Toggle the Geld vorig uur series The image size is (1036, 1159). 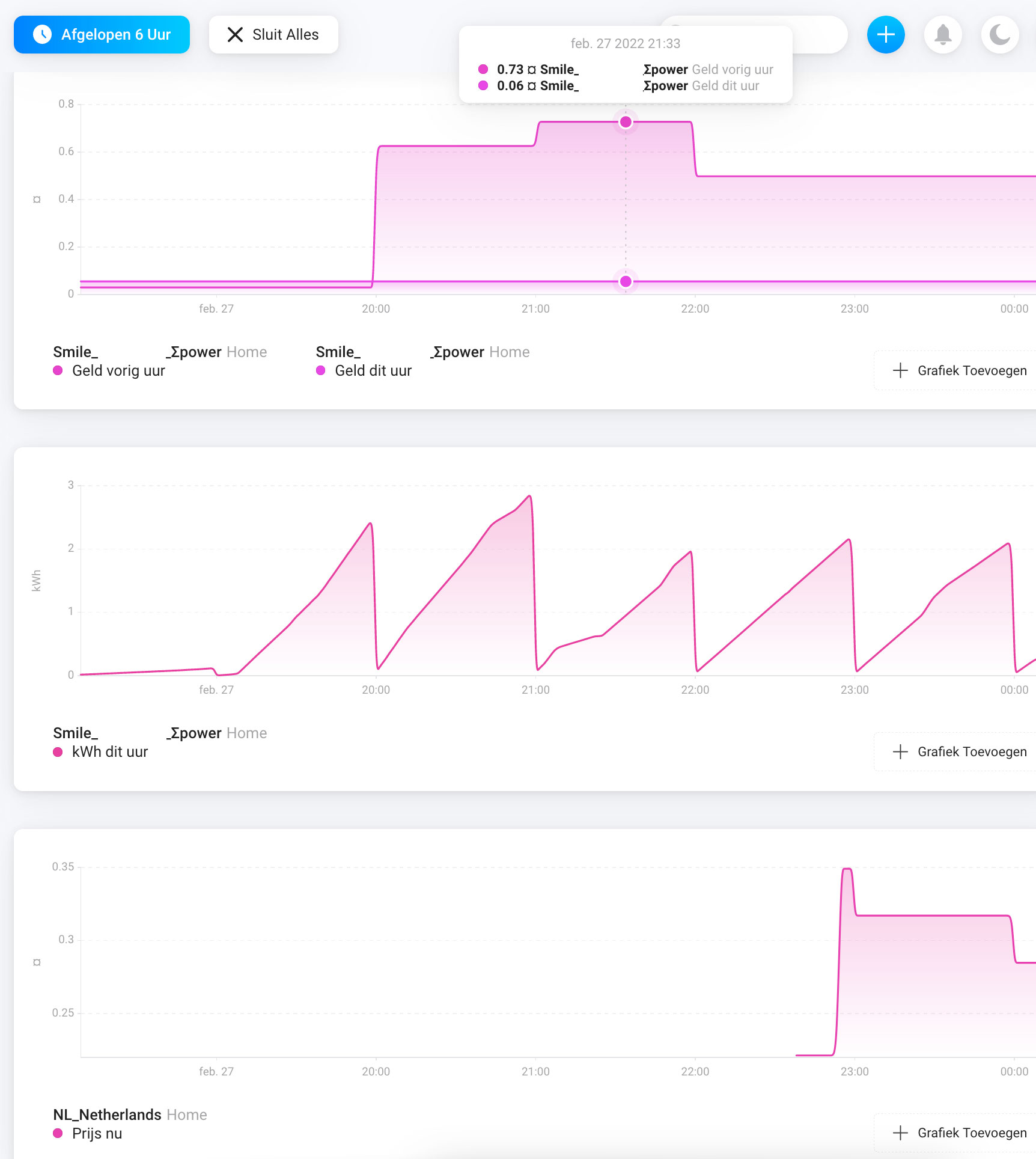[x=109, y=370]
